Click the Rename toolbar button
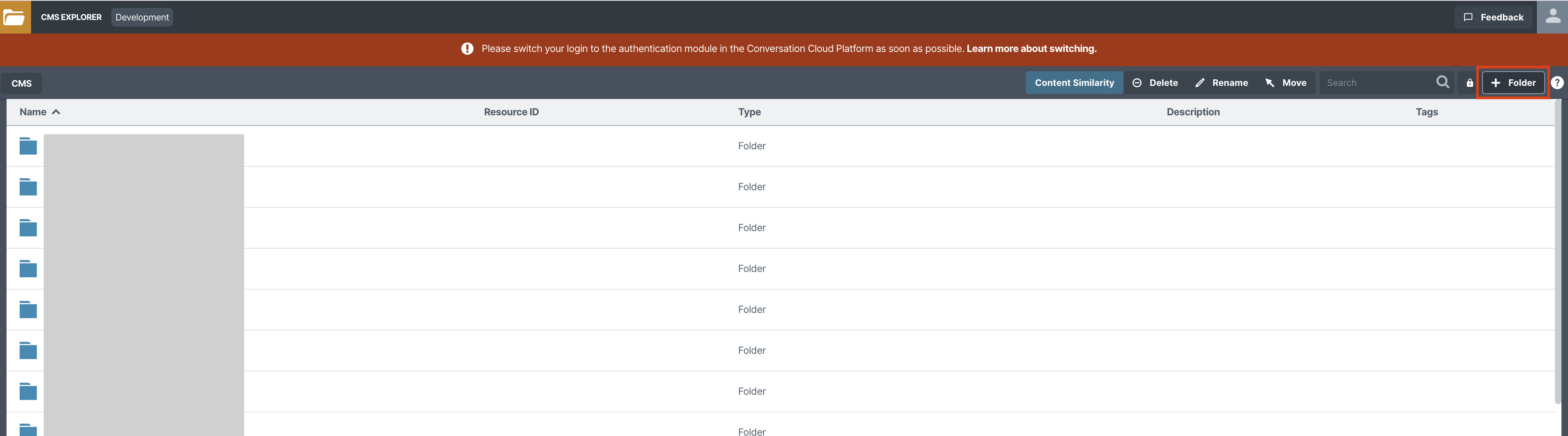This screenshot has height=436, width=1568. (1221, 83)
